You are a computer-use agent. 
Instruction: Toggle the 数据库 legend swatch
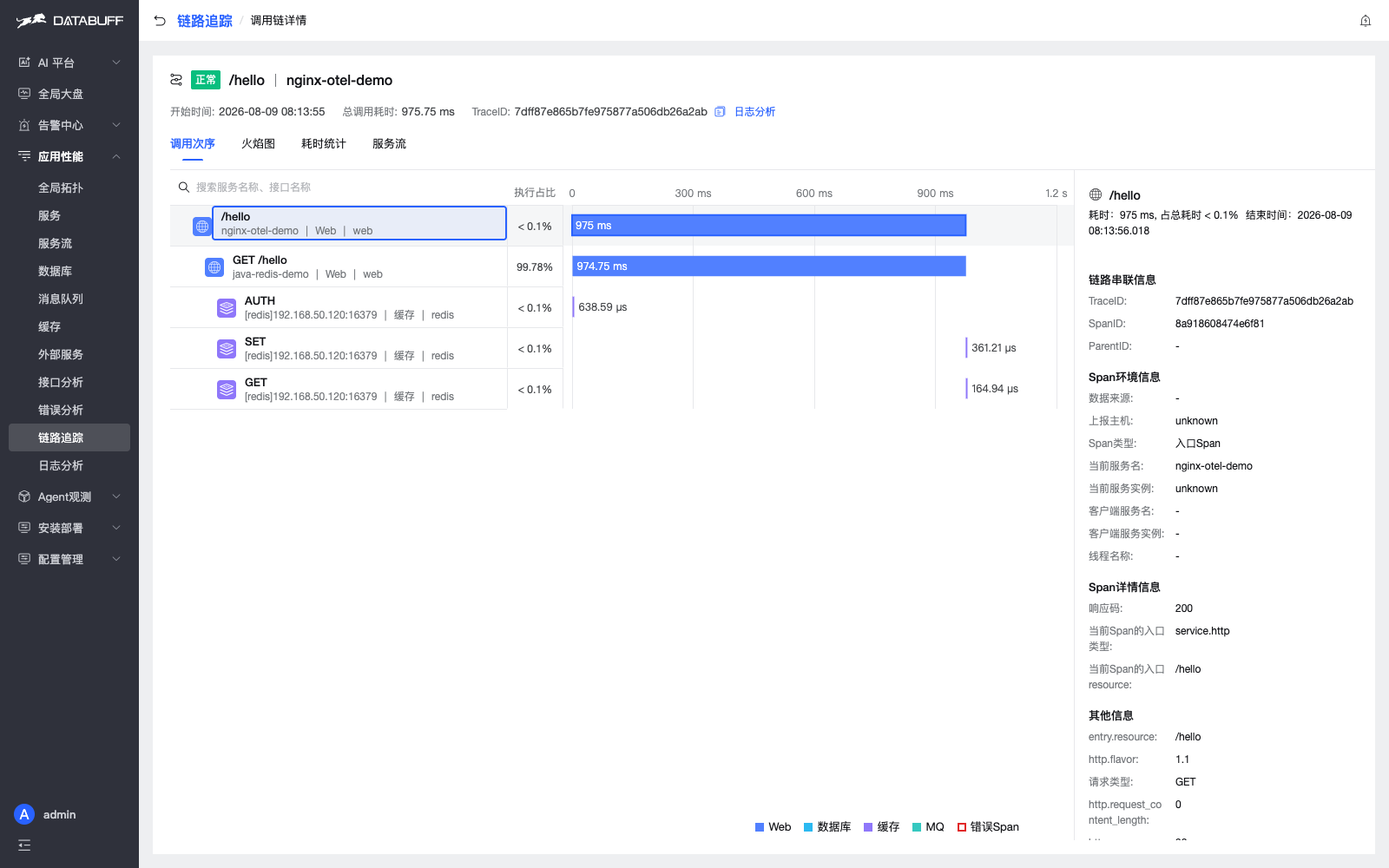[808, 827]
